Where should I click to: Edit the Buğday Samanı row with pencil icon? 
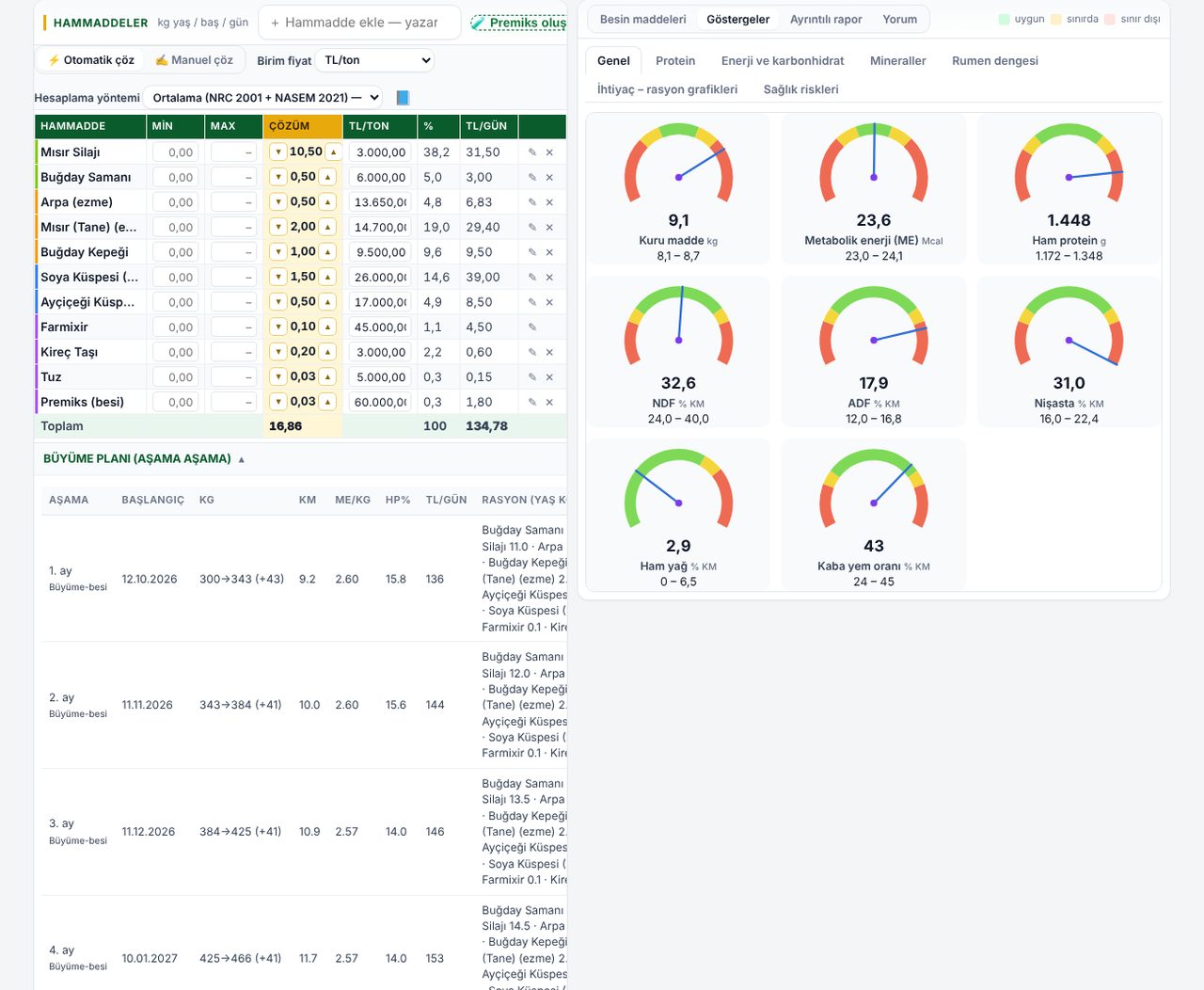(532, 177)
